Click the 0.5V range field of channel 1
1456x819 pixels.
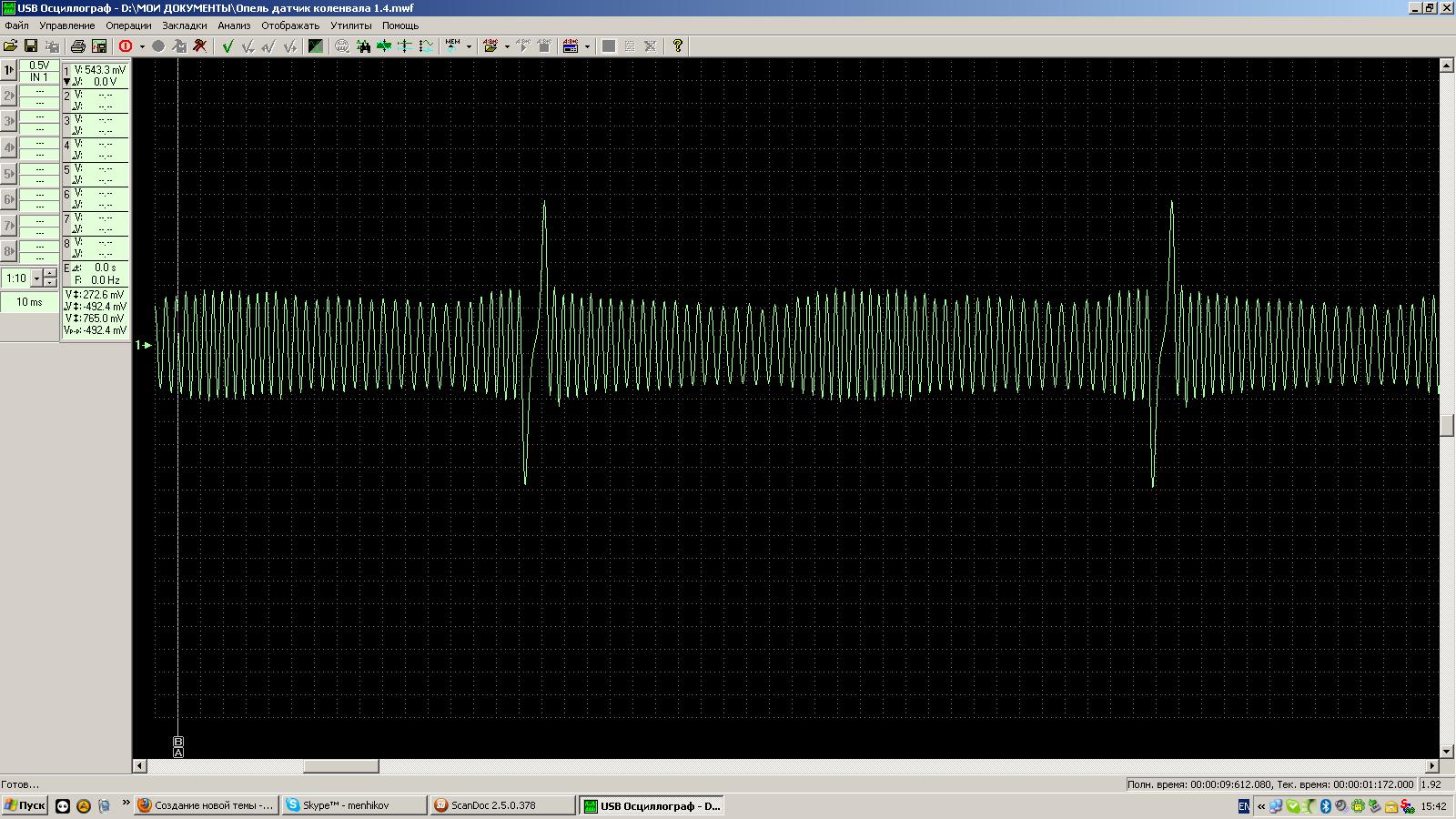39,66
